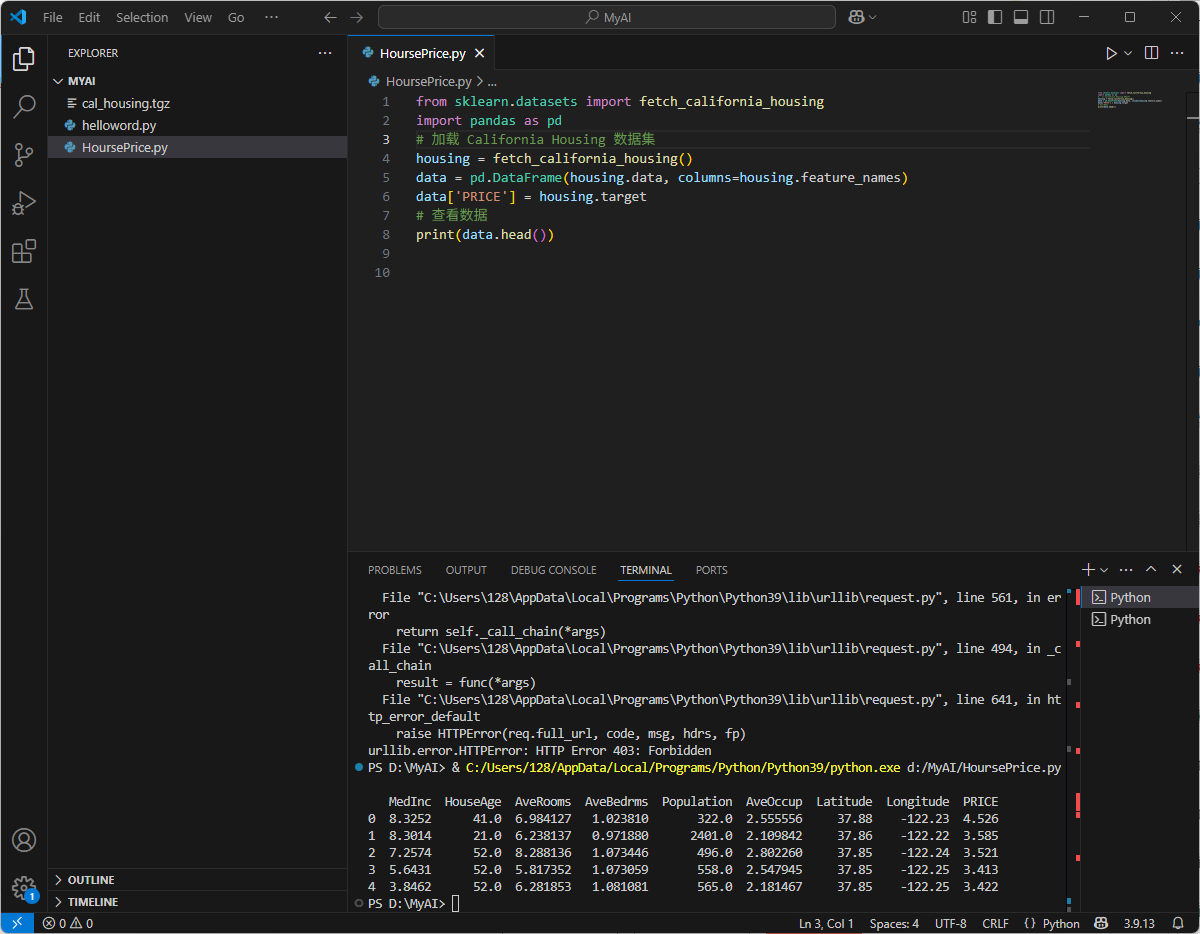Open Source Control view
The width and height of the screenshot is (1200, 934).
point(24,155)
